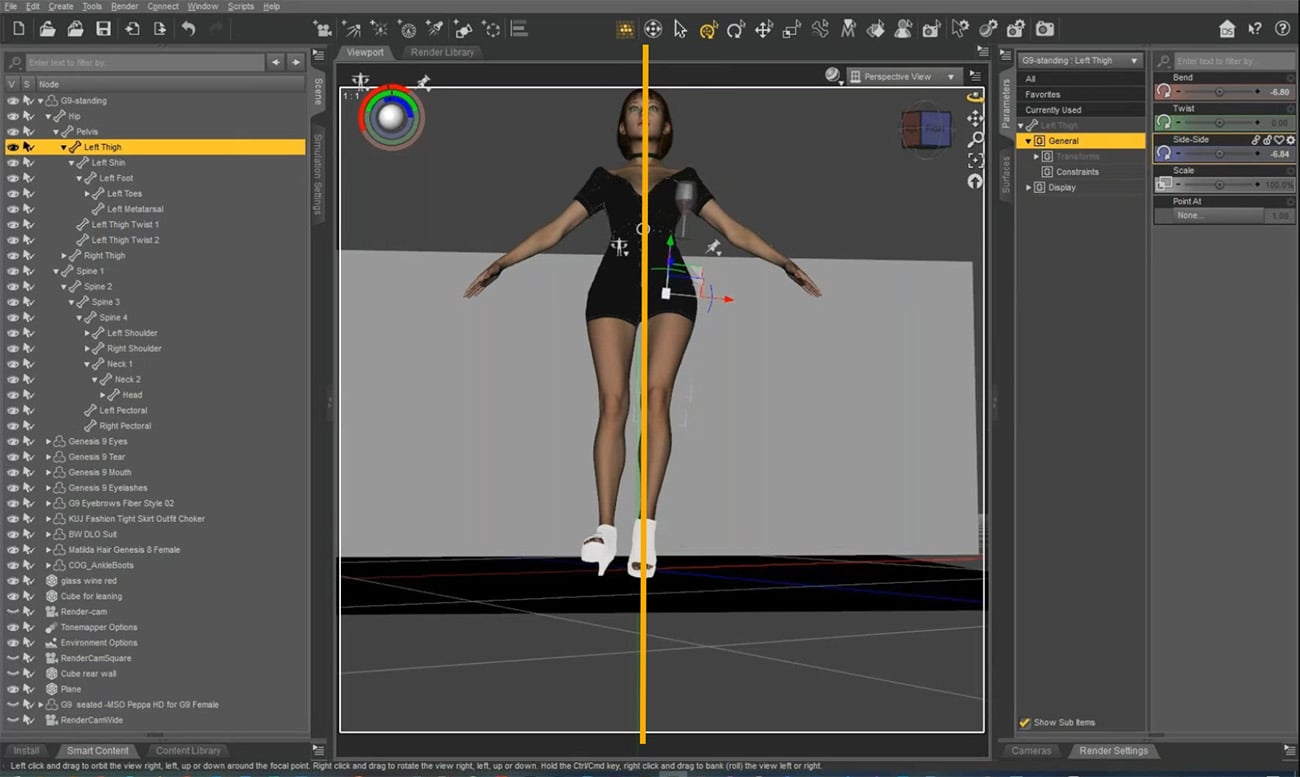Switch to the Translate tool
This screenshot has height=777, width=1300.
[x=764, y=29]
